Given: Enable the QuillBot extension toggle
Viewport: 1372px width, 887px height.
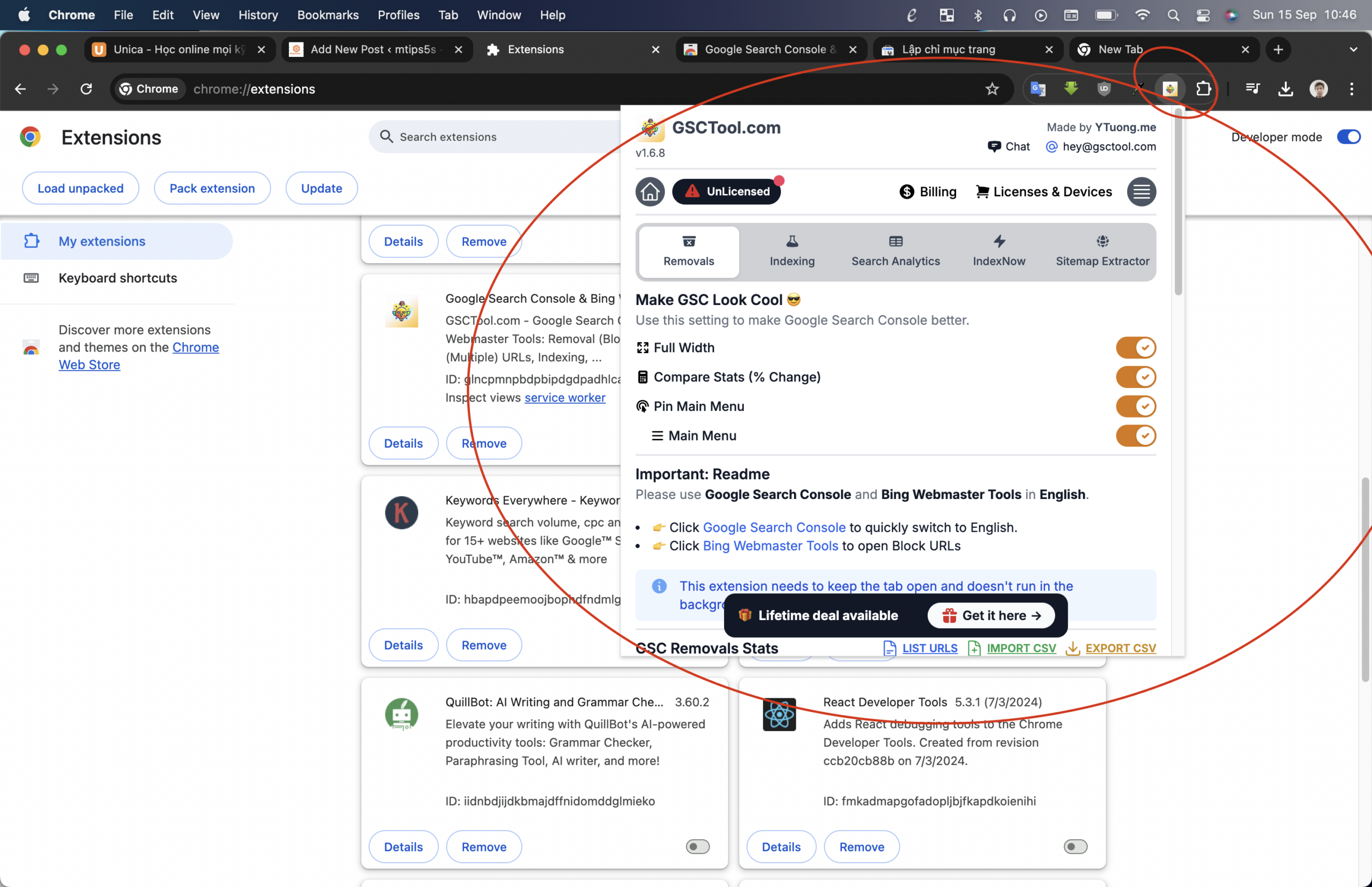Looking at the screenshot, I should coord(697,847).
